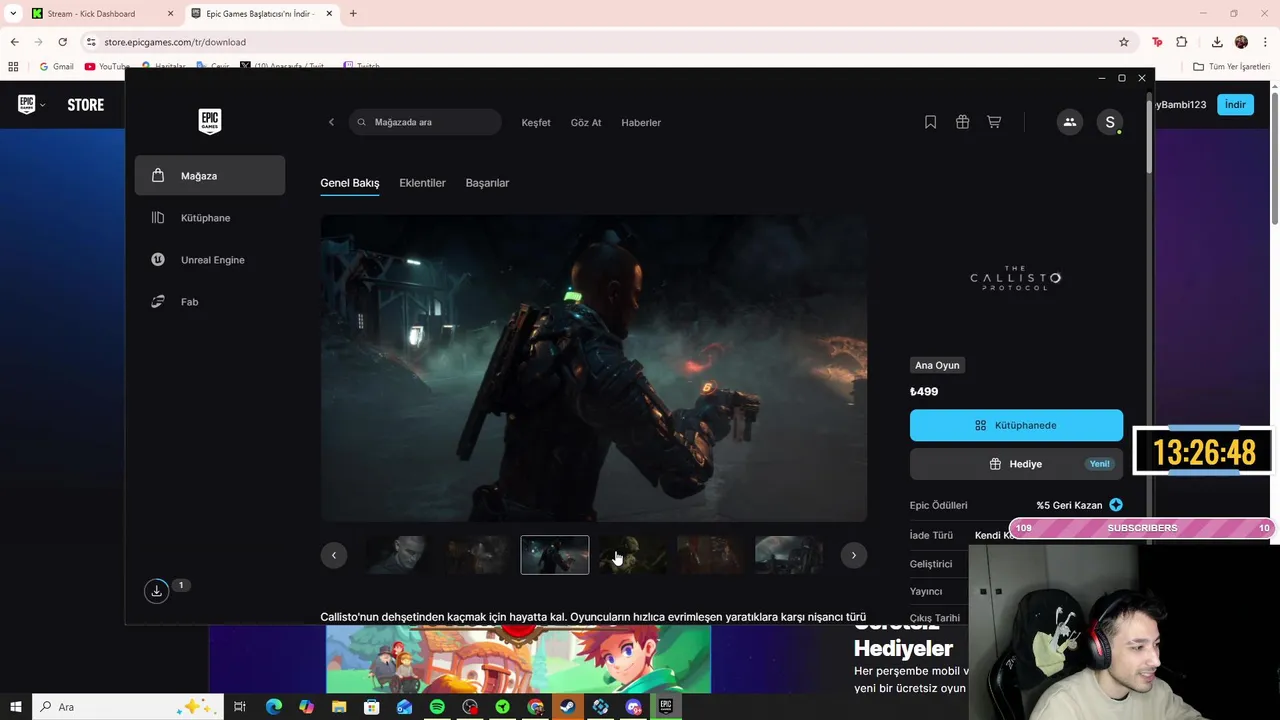The image size is (1280, 720).
Task: Open the Mağaza store sidebar item
Action: (x=210, y=176)
